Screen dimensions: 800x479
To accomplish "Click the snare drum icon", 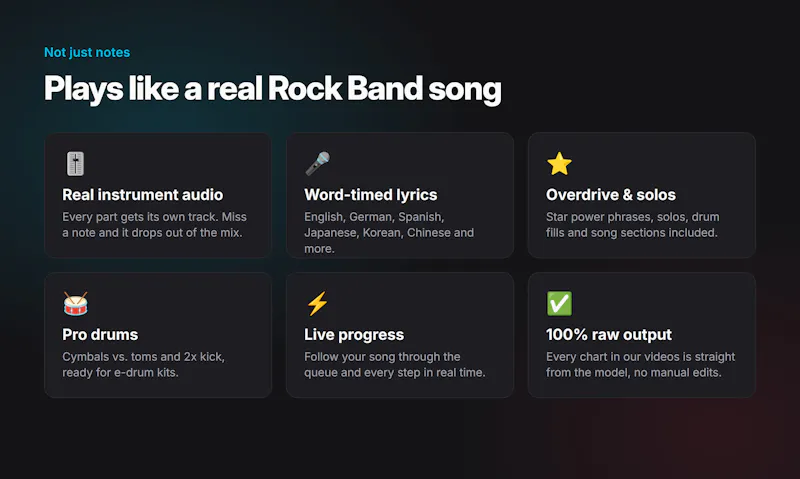I will point(76,304).
